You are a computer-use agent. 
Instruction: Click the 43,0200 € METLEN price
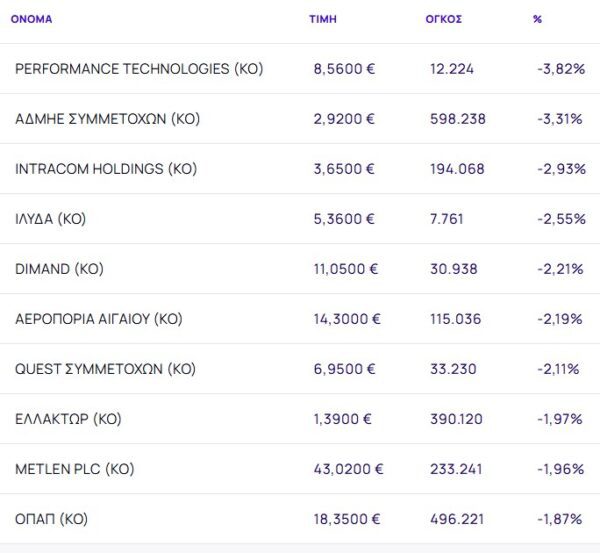(348, 469)
